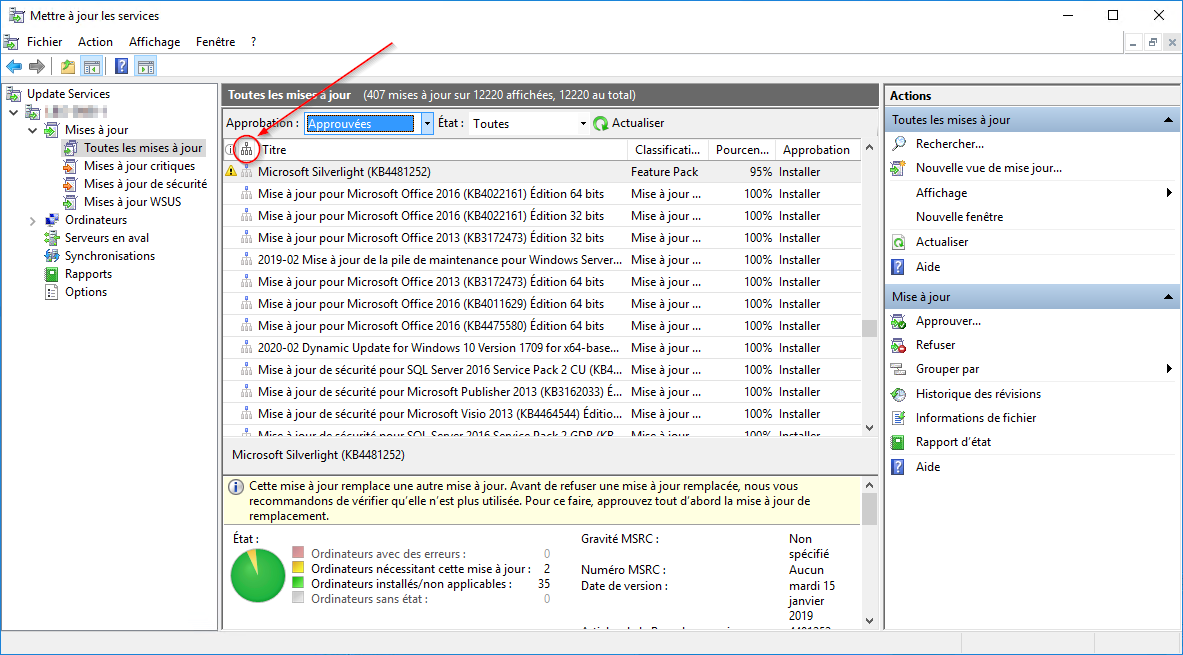Screen dimensions: 1183x655
Task: Sort updates by the Classification column header
Action: [x=665, y=150]
